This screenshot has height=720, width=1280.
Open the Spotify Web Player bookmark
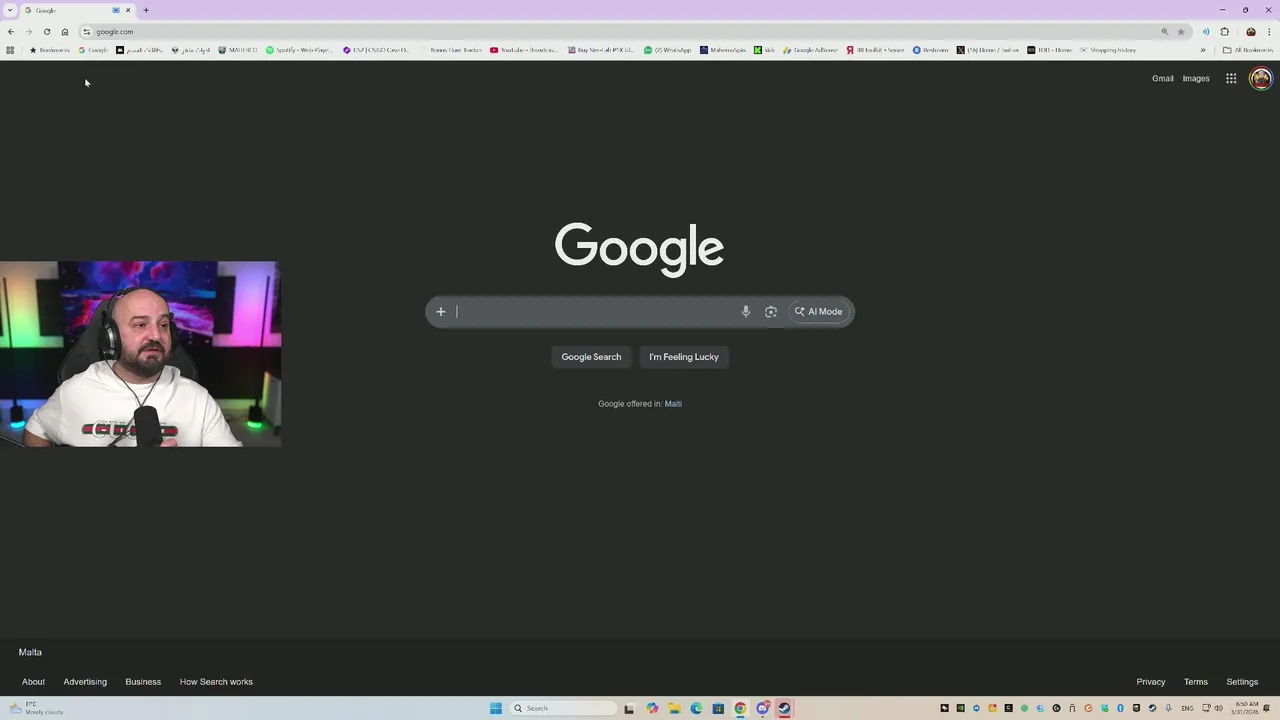point(298,50)
